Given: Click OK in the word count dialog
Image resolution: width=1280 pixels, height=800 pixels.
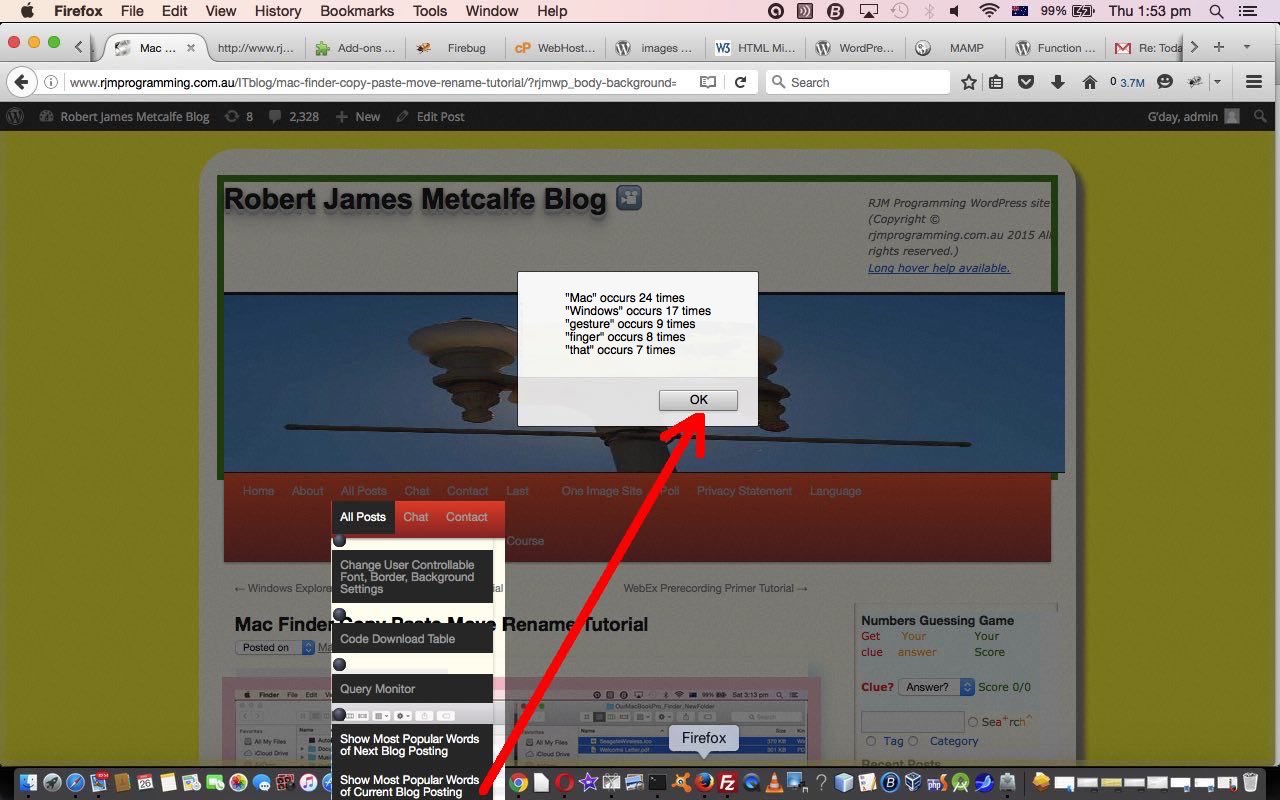Looking at the screenshot, I should (698, 400).
